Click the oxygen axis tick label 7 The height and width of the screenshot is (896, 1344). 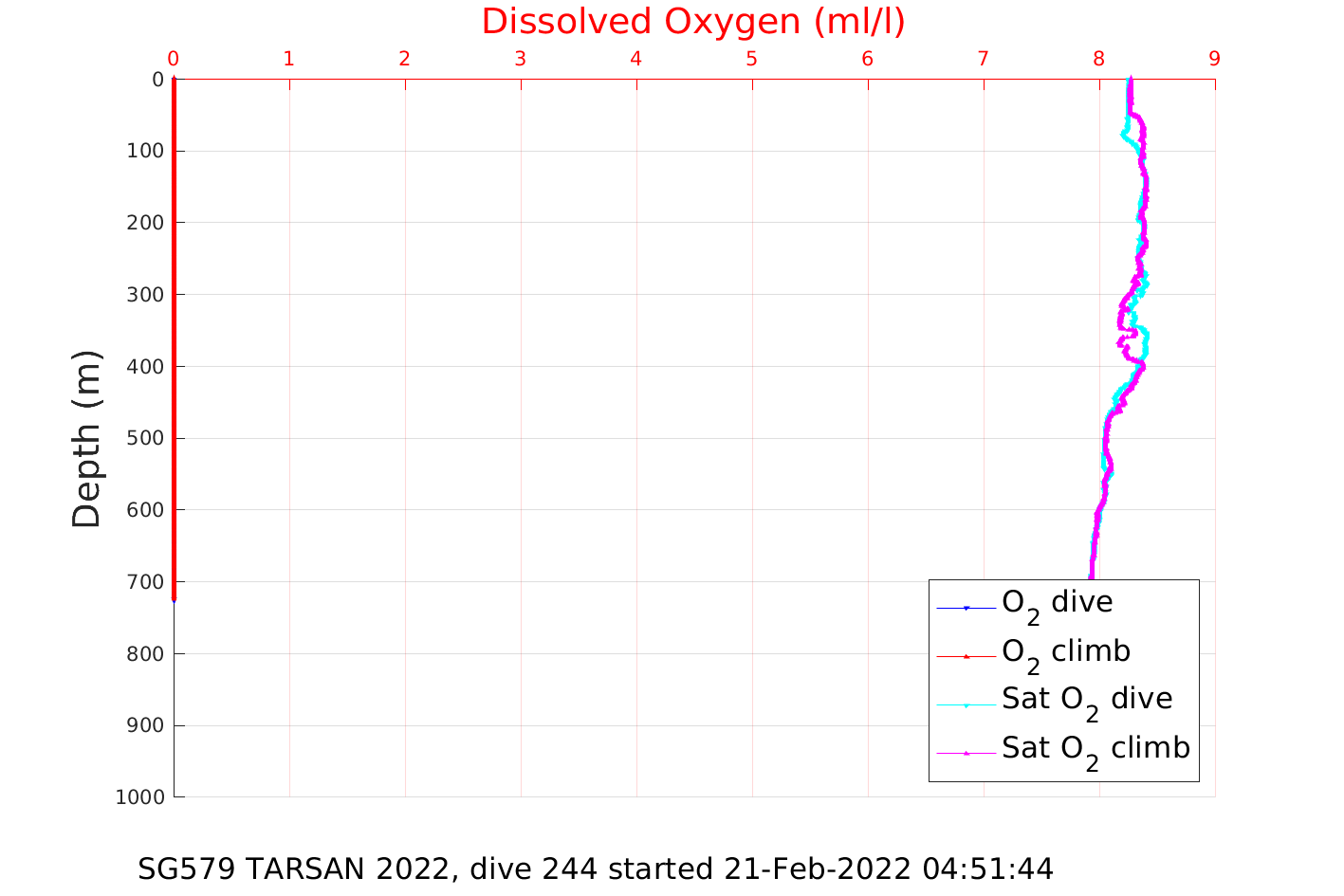point(984,59)
